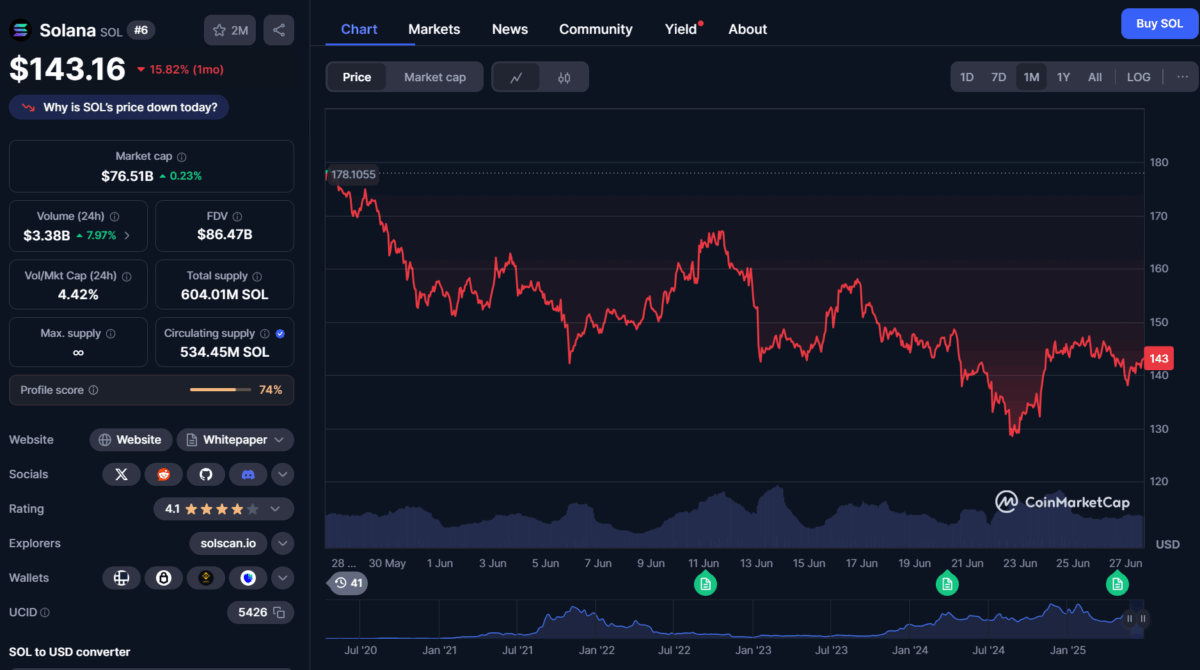Expand more Wallets chevron
The height and width of the screenshot is (670, 1200).
click(283, 578)
